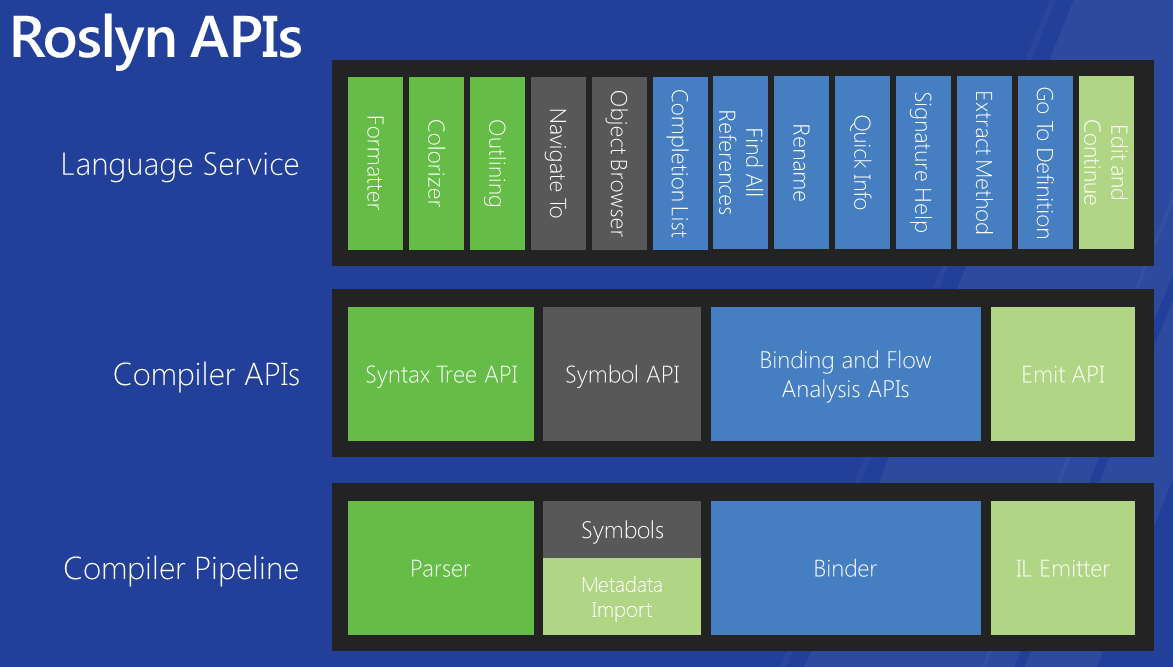Select Binding and Flow Analysis APIs box

pyautogui.click(x=845, y=374)
